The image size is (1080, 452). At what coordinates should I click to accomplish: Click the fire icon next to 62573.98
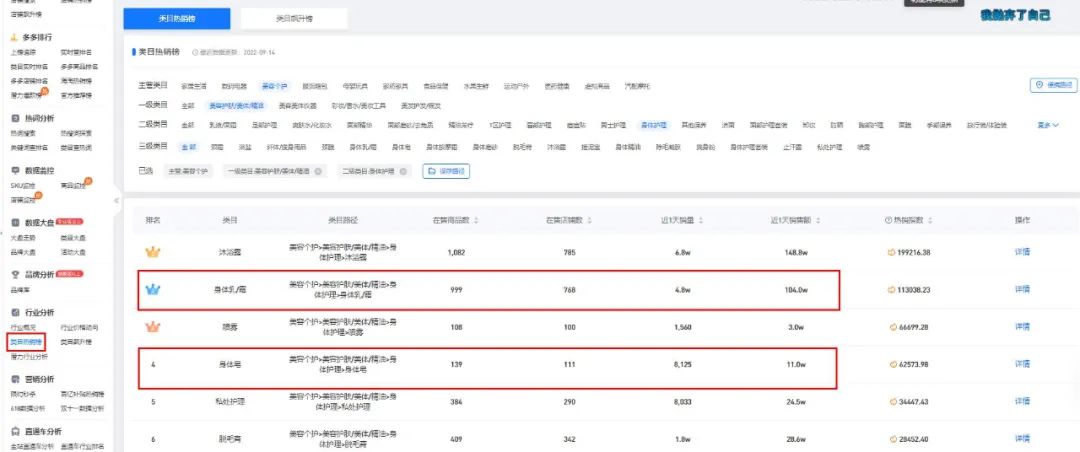(892, 364)
